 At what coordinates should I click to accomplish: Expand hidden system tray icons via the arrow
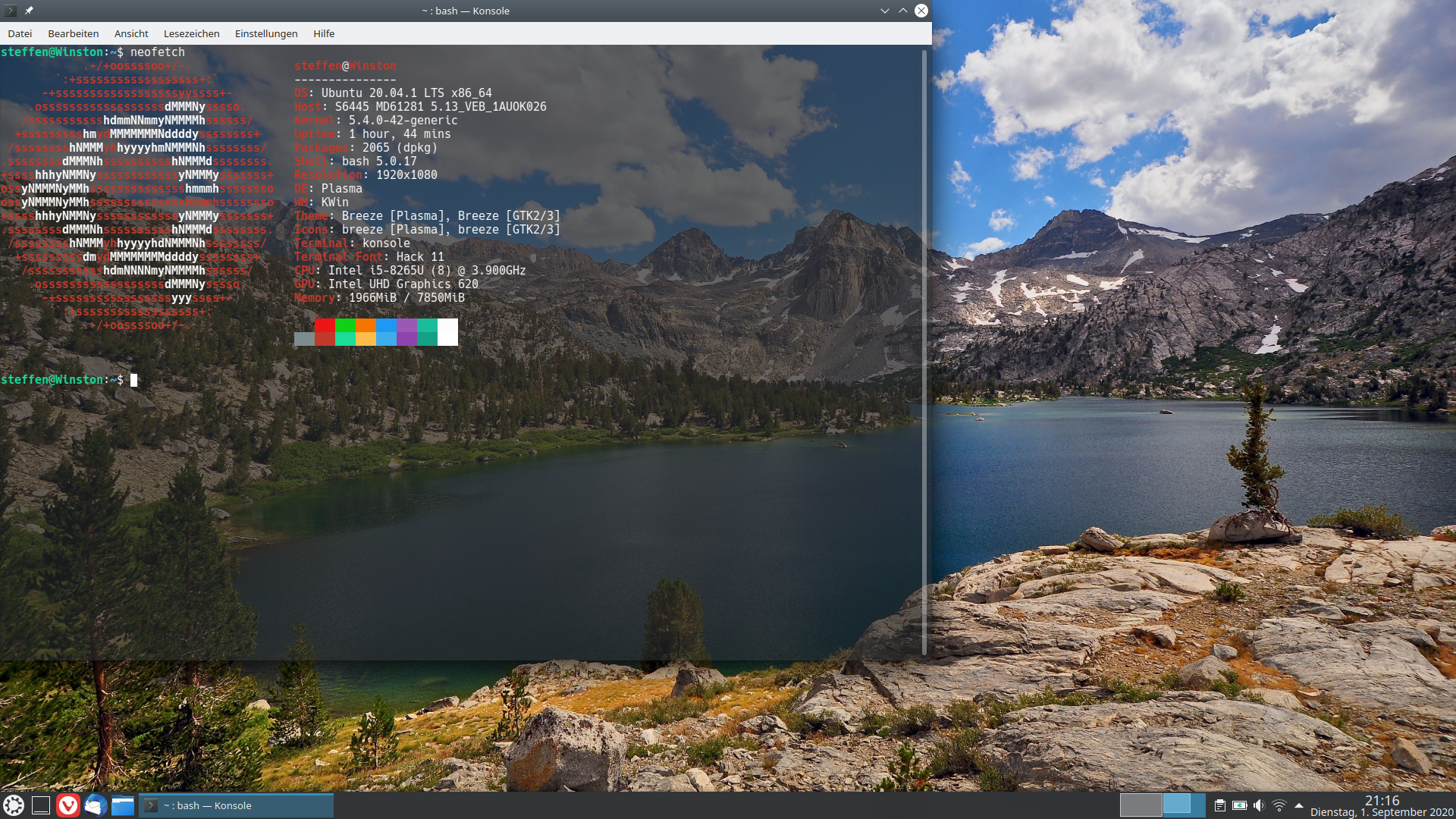click(1299, 806)
